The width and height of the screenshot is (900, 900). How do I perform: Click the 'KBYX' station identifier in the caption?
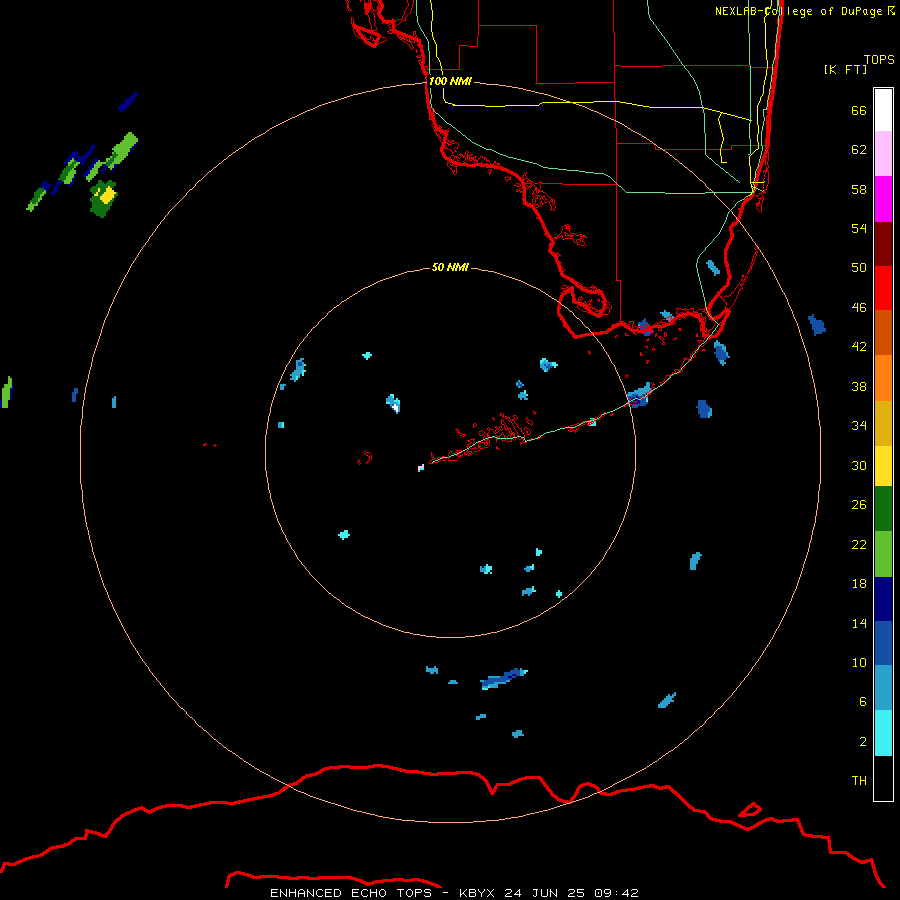[476, 893]
